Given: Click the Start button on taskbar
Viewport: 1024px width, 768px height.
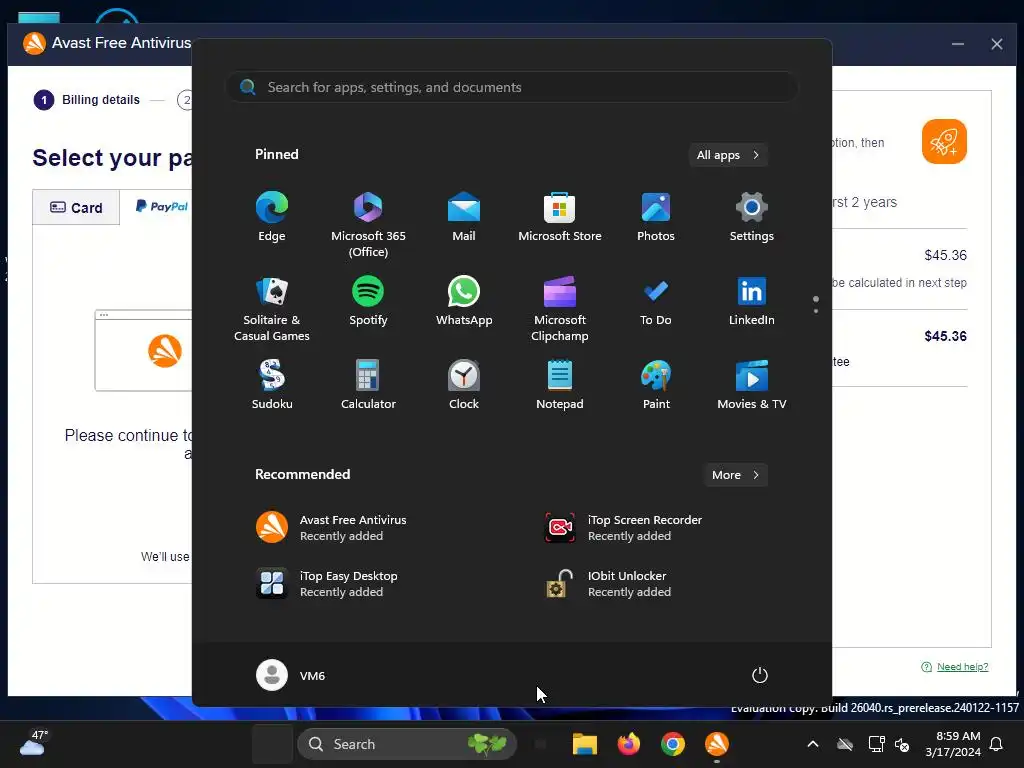Looking at the screenshot, I should pos(272,744).
